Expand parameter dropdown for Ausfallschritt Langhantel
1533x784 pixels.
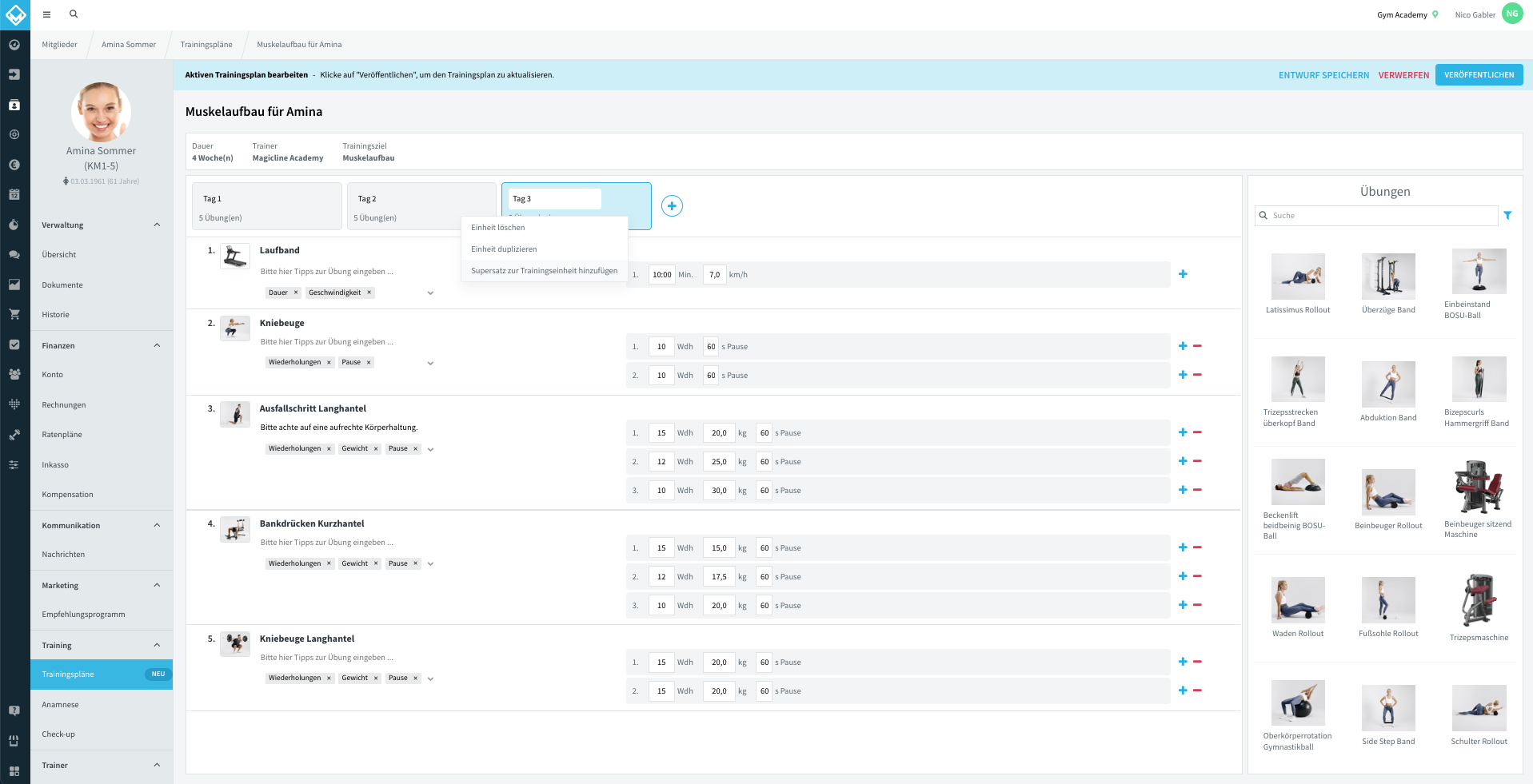pos(430,449)
